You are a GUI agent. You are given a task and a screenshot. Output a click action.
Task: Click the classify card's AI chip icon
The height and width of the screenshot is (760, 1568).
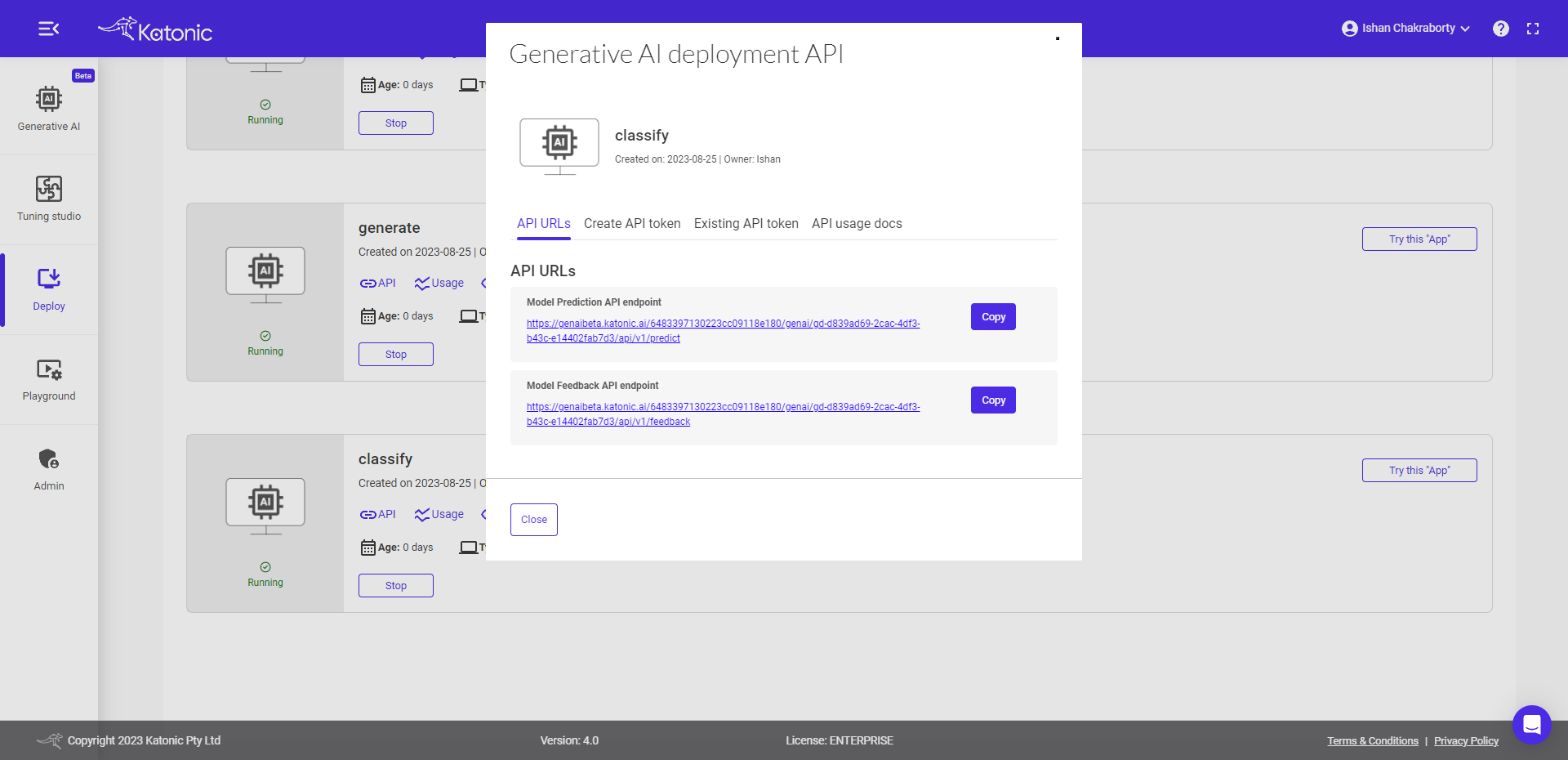coord(265,502)
